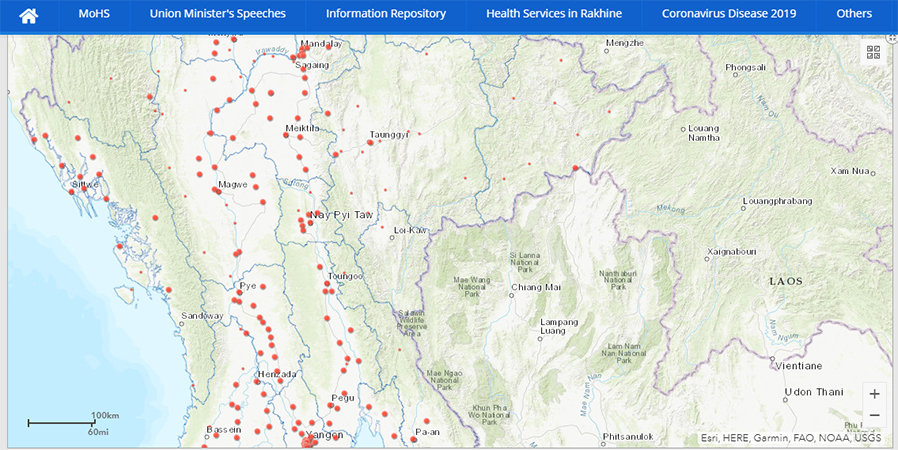Open the Others menu

(x=854, y=14)
